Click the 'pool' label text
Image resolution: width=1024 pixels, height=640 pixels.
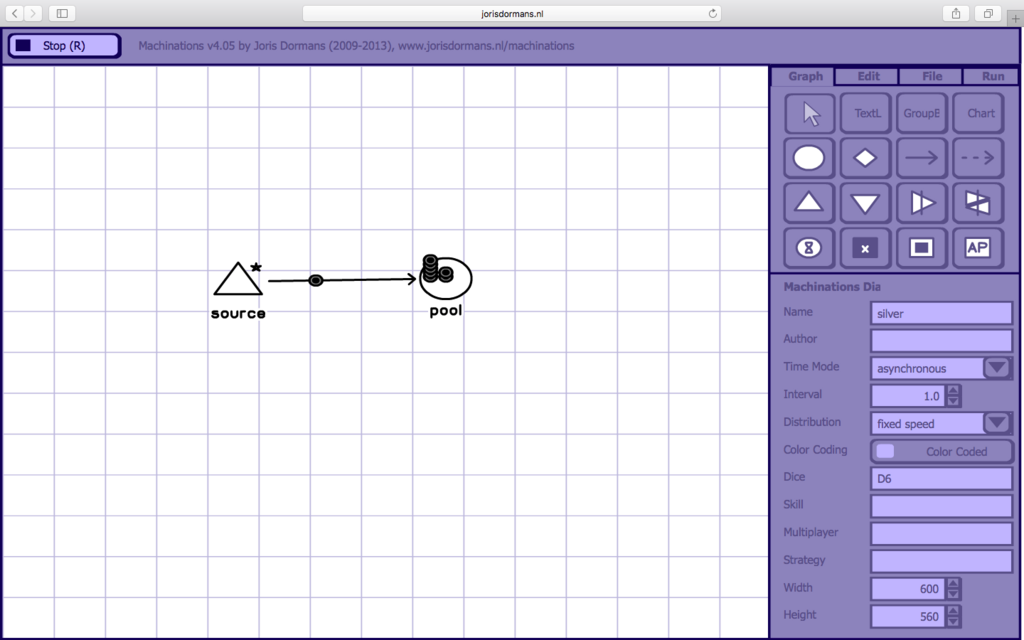(446, 311)
